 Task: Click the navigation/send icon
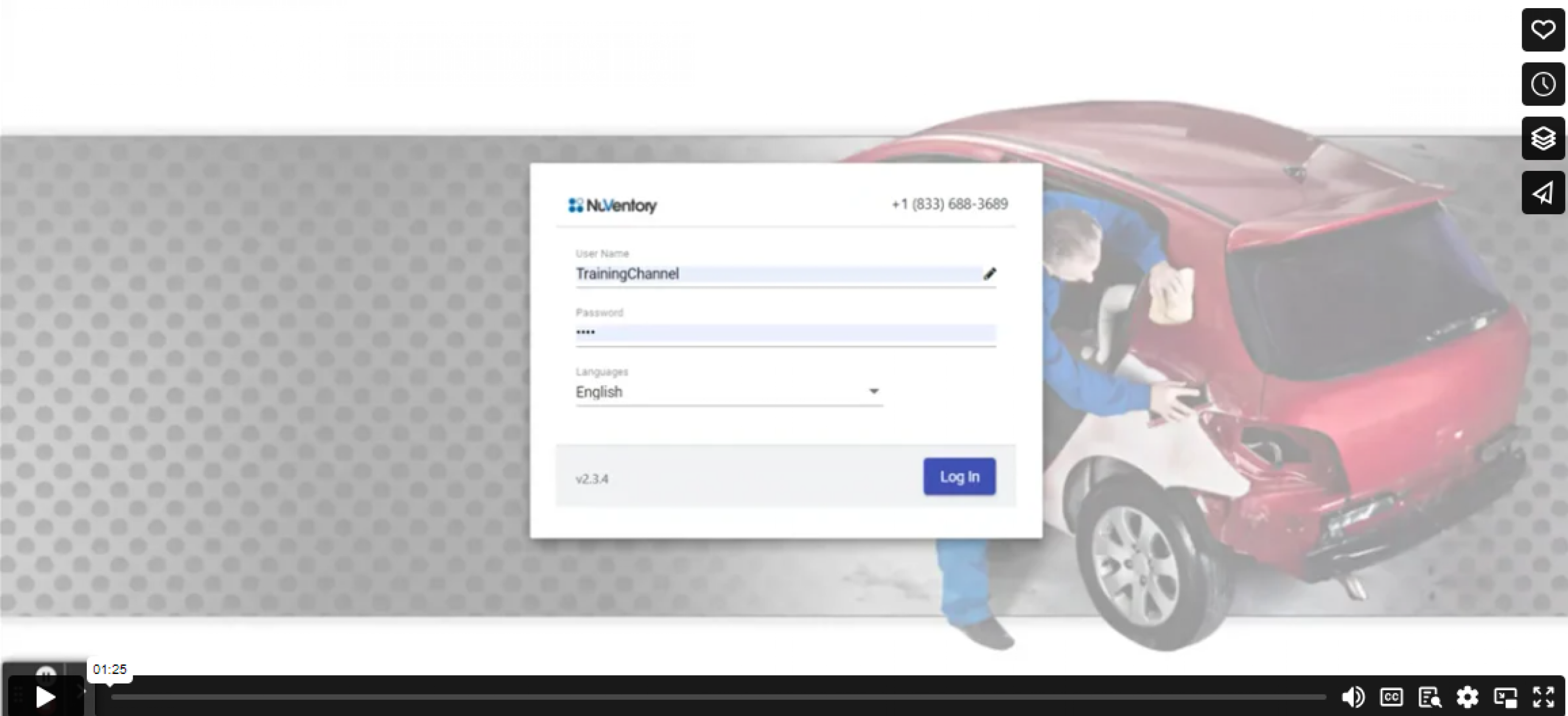pyautogui.click(x=1543, y=192)
